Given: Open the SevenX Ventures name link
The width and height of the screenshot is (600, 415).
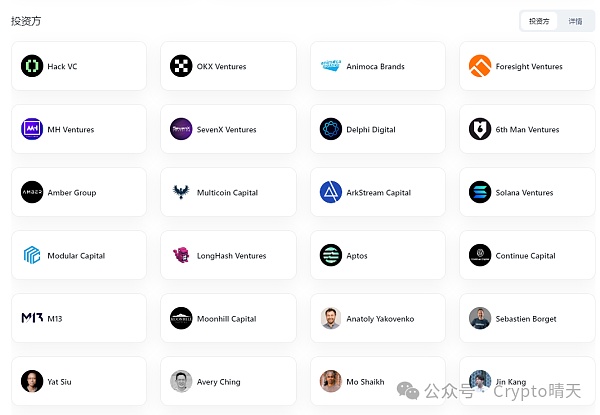Looking at the screenshot, I should click(x=227, y=129).
